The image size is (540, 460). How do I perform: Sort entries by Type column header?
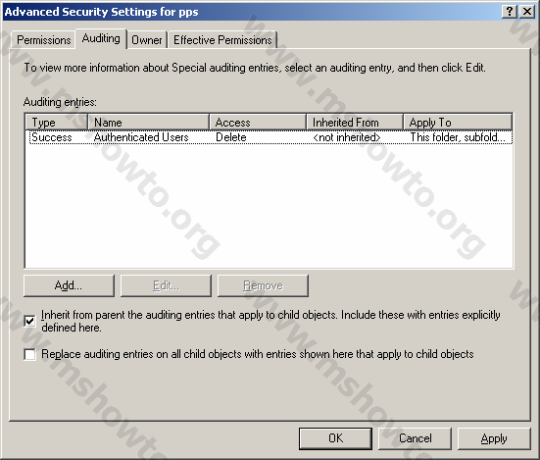click(x=56, y=122)
